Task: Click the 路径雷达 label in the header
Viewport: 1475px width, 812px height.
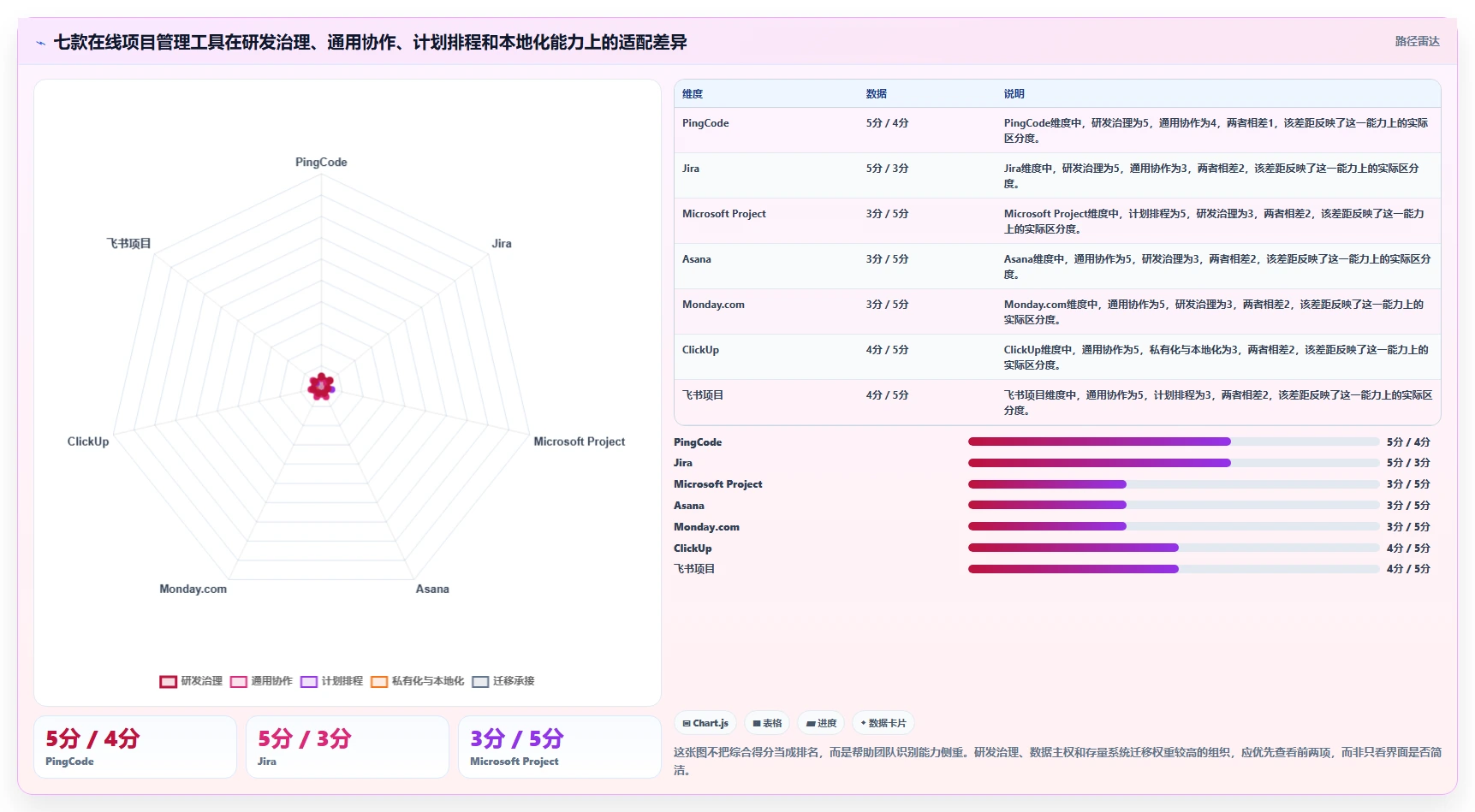Action: 1417,41
